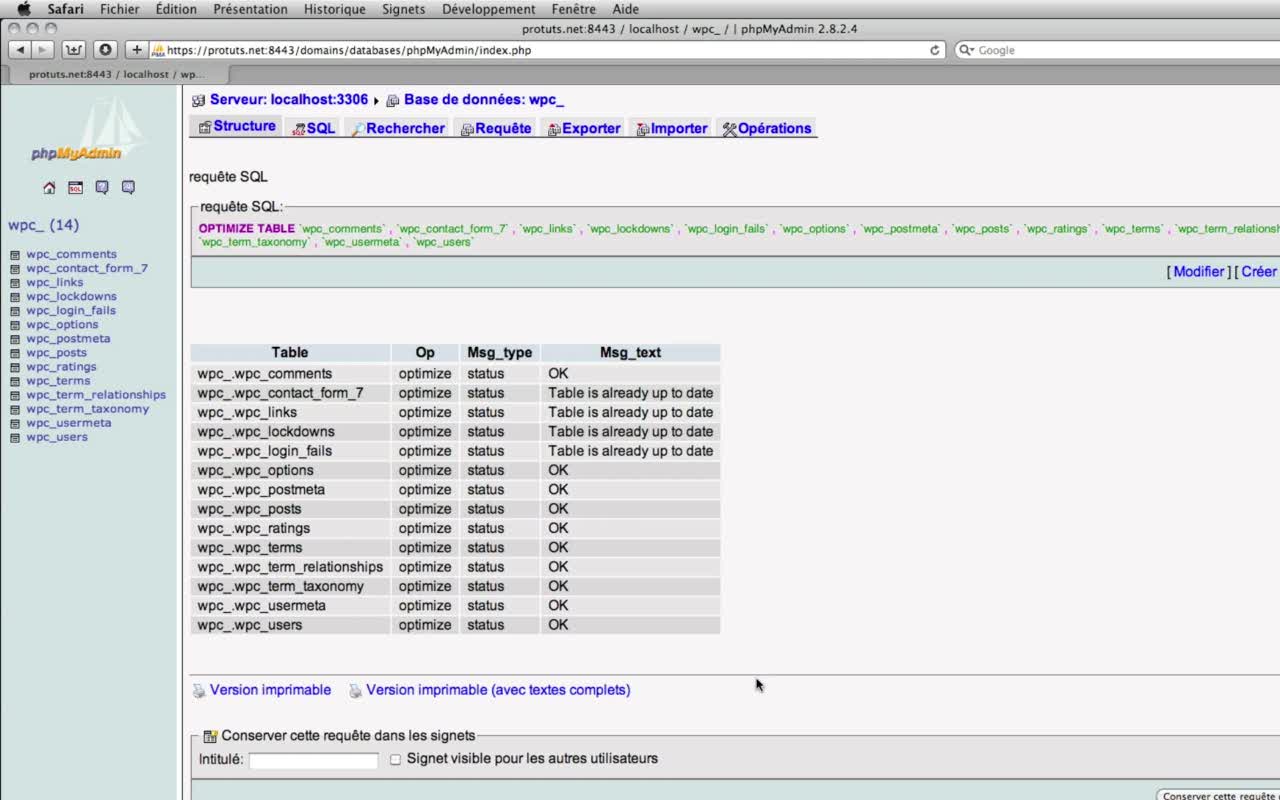Click the Intitulé bookmark label field

tap(313, 761)
